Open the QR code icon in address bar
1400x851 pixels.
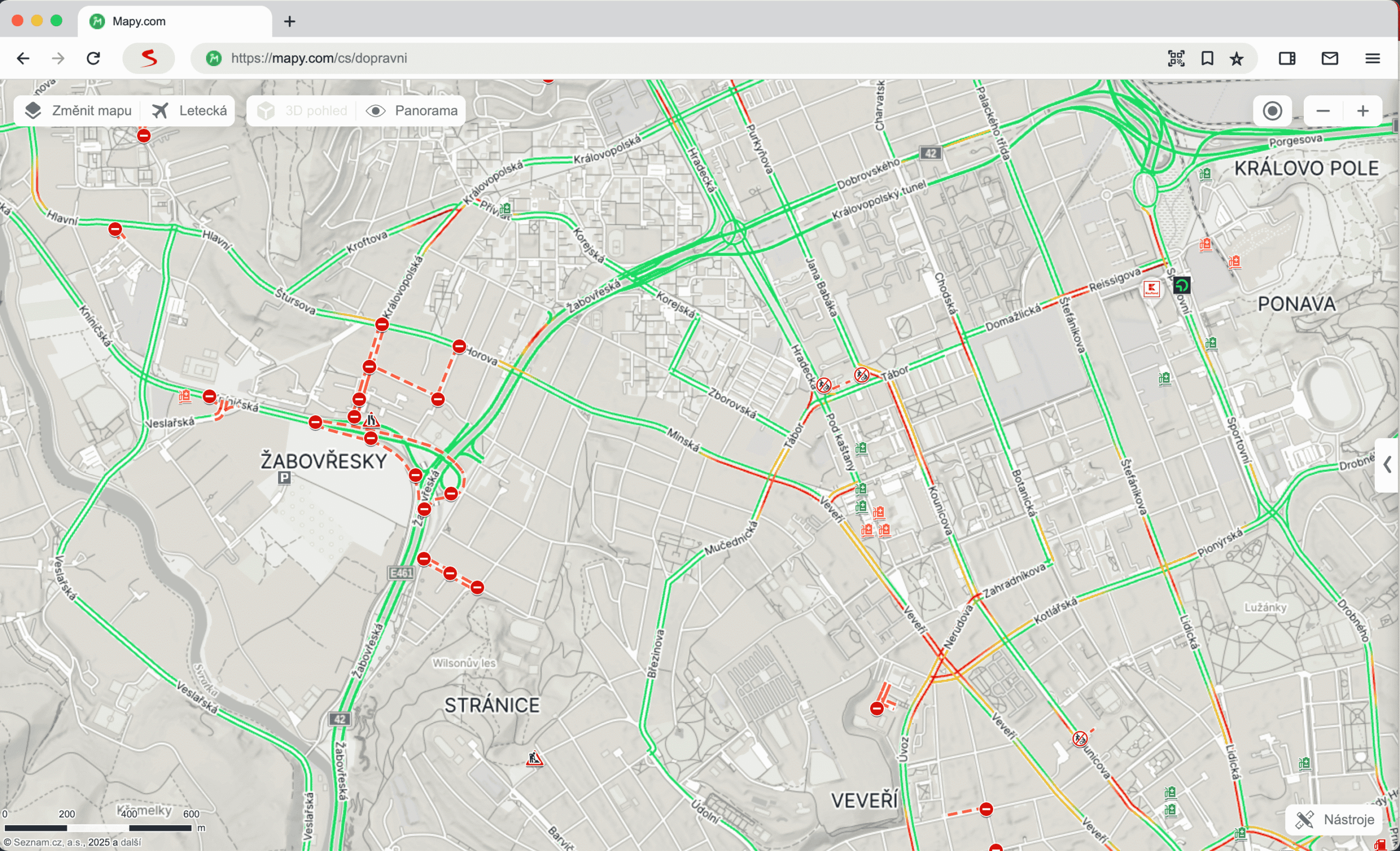[x=1176, y=58]
